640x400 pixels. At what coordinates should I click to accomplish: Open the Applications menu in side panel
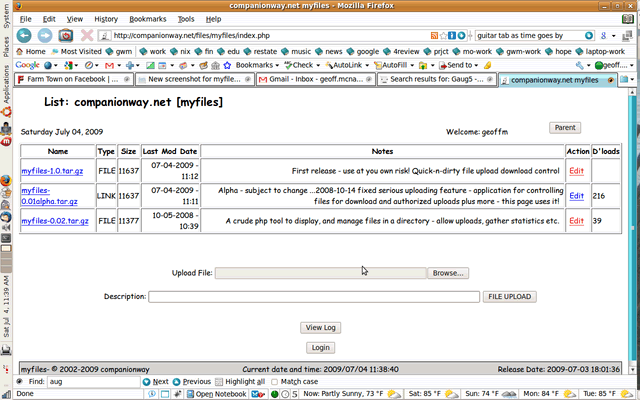[x=6, y=84]
